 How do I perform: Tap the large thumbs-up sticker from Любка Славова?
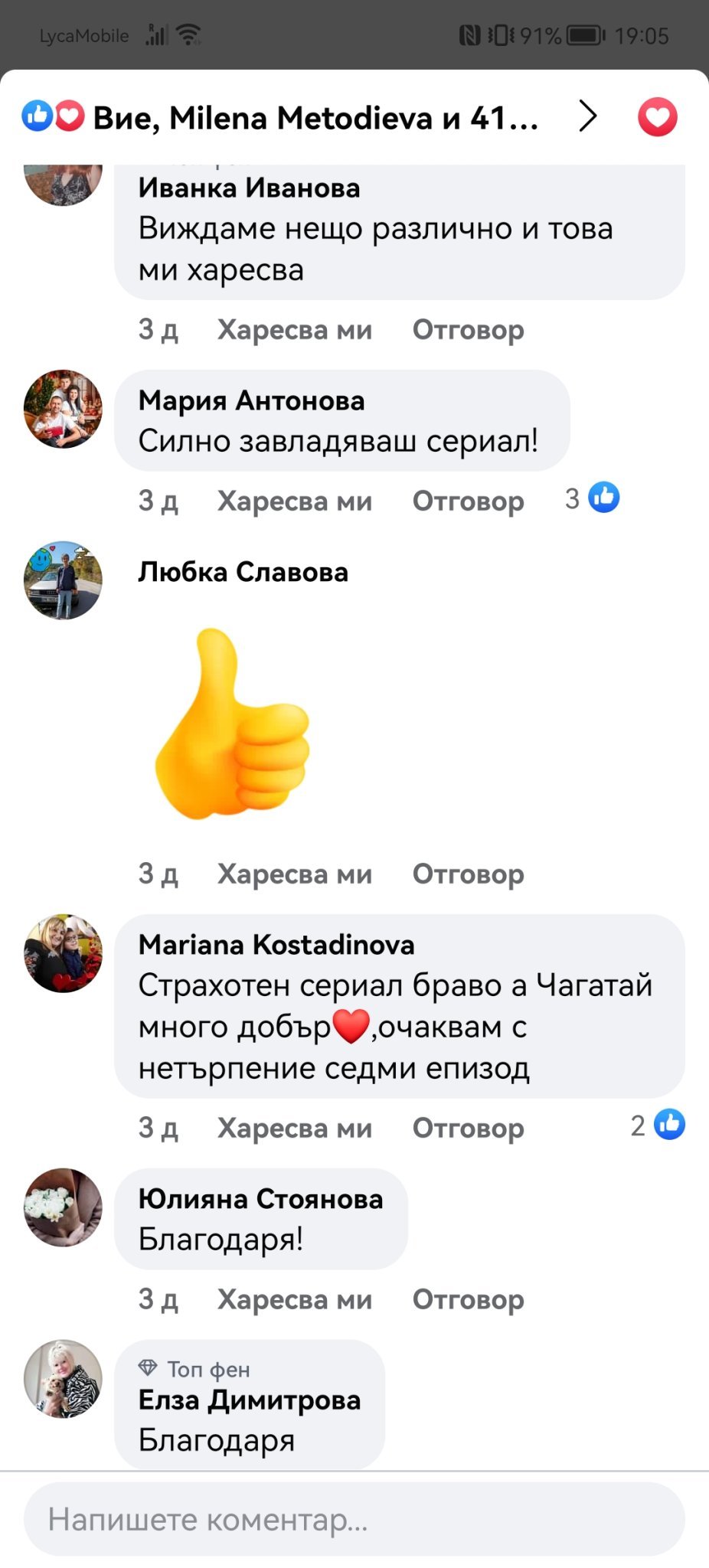tap(232, 724)
